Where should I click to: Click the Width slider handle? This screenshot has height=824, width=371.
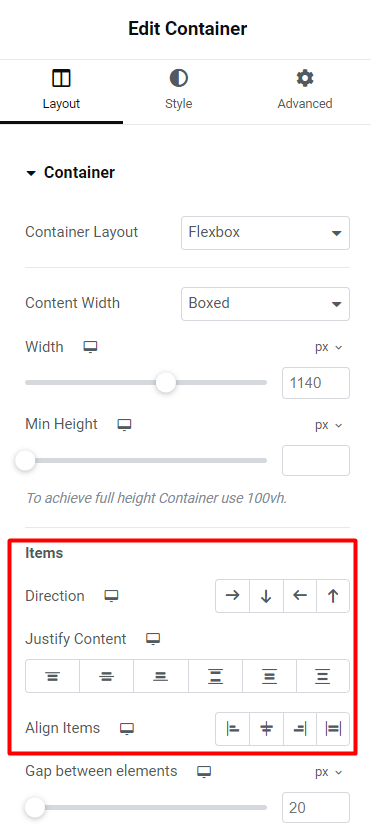click(x=166, y=383)
